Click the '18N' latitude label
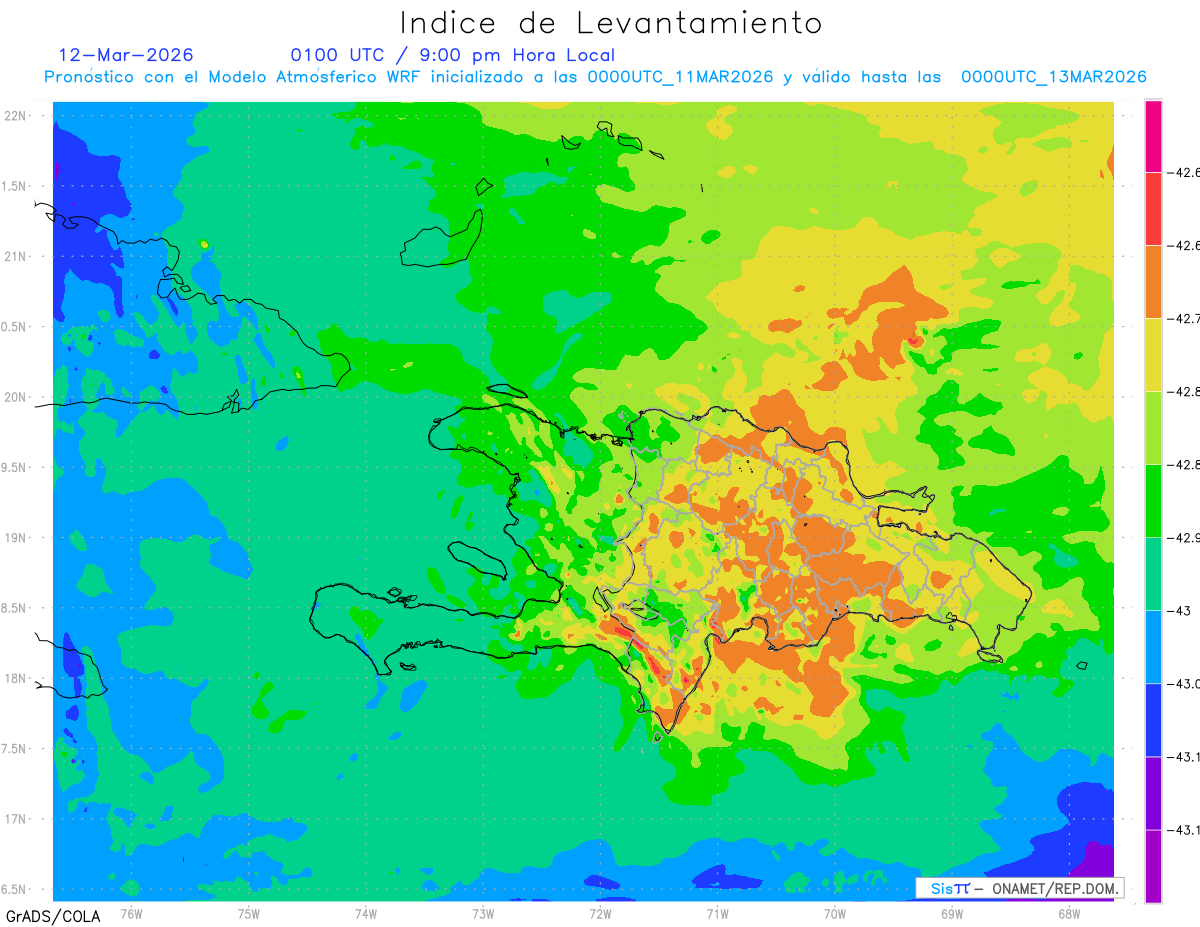1200x927 pixels. pyautogui.click(x=17, y=679)
